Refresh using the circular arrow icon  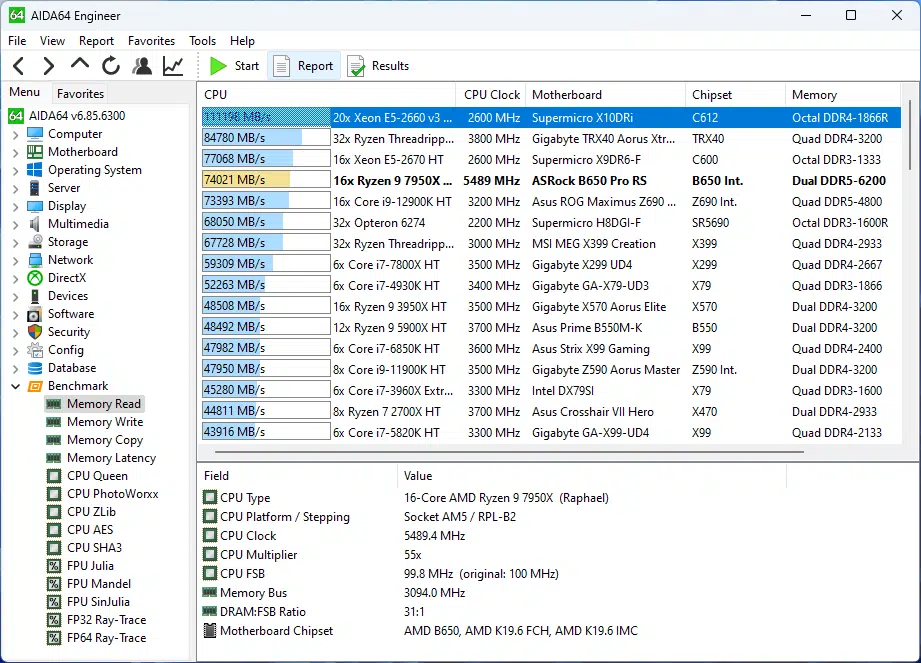110,66
